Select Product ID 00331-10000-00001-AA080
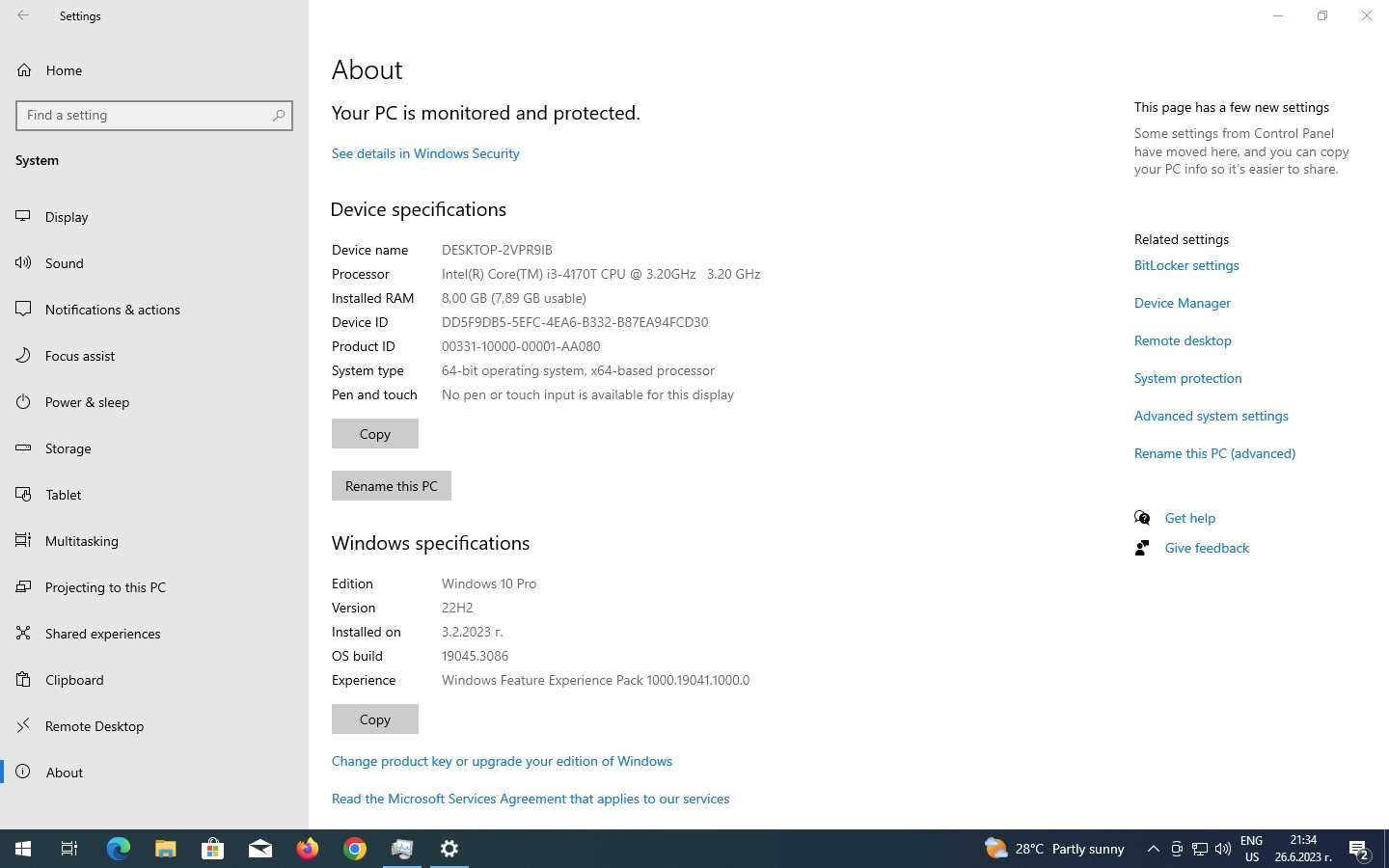Screen dimensions: 1389x868 pyautogui.click(x=521, y=346)
